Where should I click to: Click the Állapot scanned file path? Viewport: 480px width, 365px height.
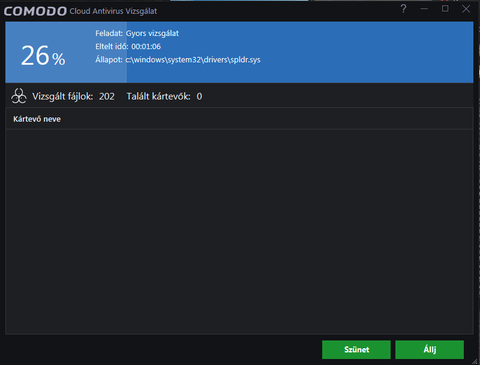pyautogui.click(x=193, y=60)
